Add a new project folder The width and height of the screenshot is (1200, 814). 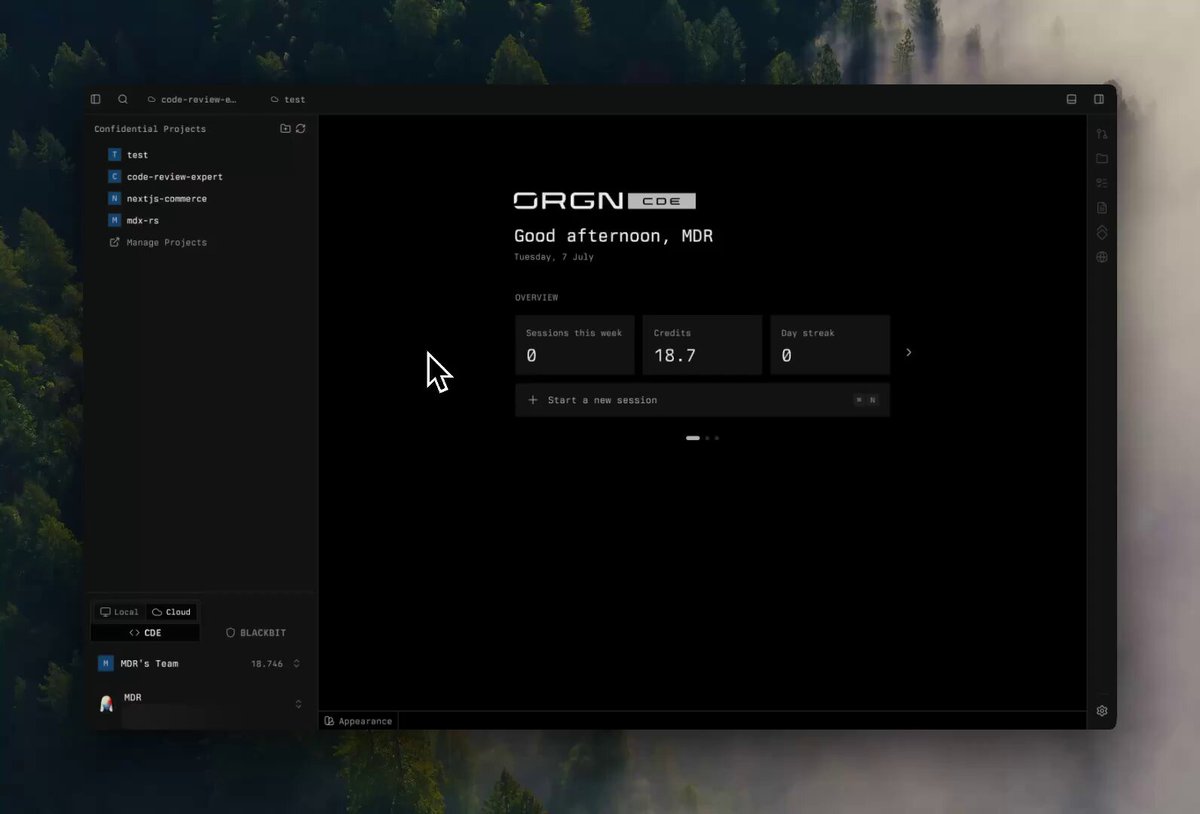tap(285, 129)
